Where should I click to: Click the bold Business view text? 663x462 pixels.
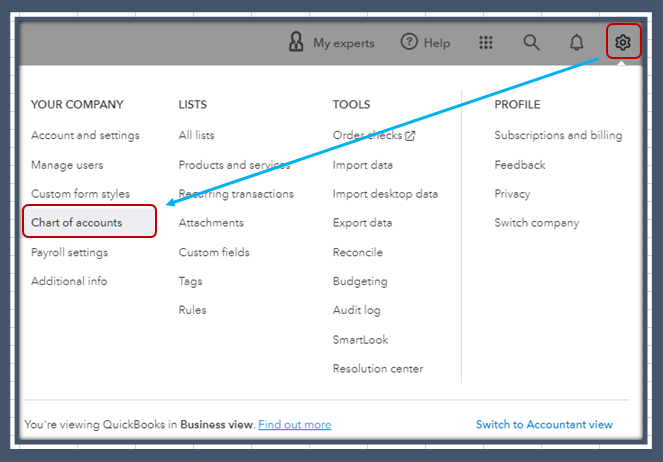tap(217, 424)
